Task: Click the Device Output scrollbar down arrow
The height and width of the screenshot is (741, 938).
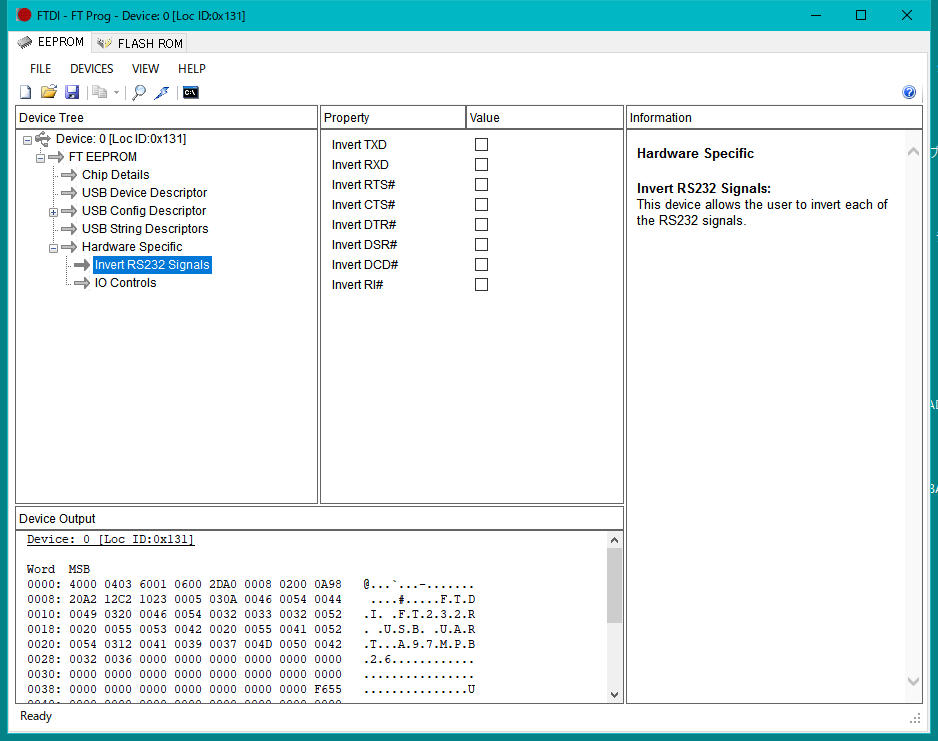Action: point(614,694)
